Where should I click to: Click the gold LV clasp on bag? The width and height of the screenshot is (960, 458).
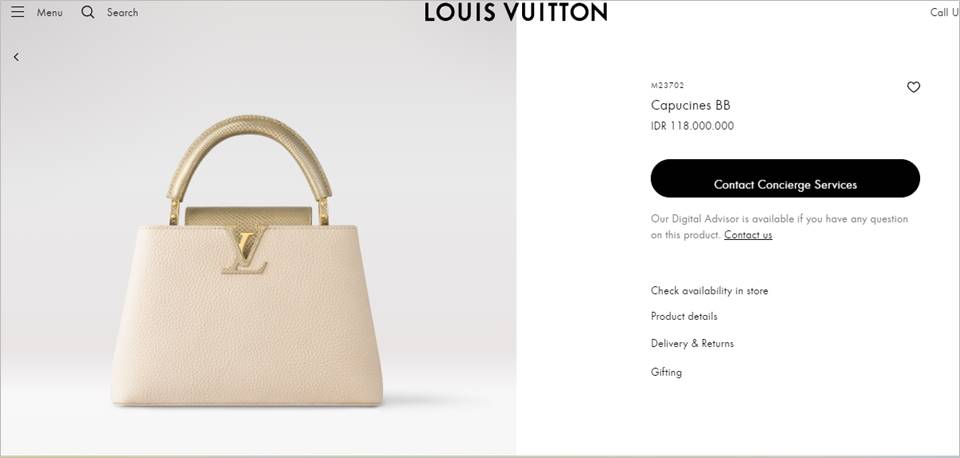tap(245, 250)
